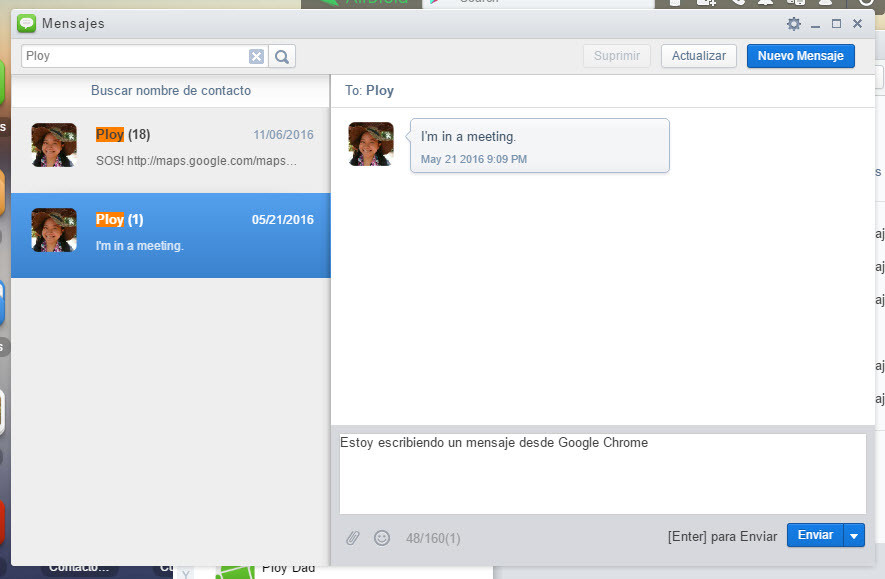Click the green Messages icon in the title bar
This screenshot has width=885, height=579.
[x=27, y=23]
